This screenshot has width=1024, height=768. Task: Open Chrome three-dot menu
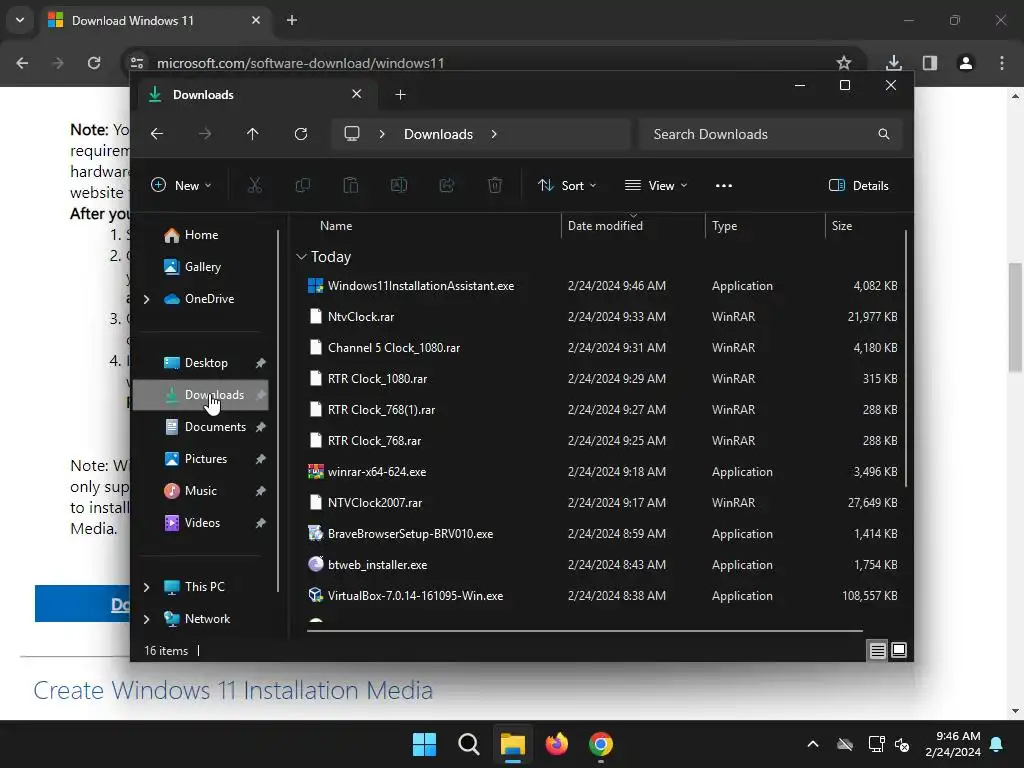coord(1002,63)
